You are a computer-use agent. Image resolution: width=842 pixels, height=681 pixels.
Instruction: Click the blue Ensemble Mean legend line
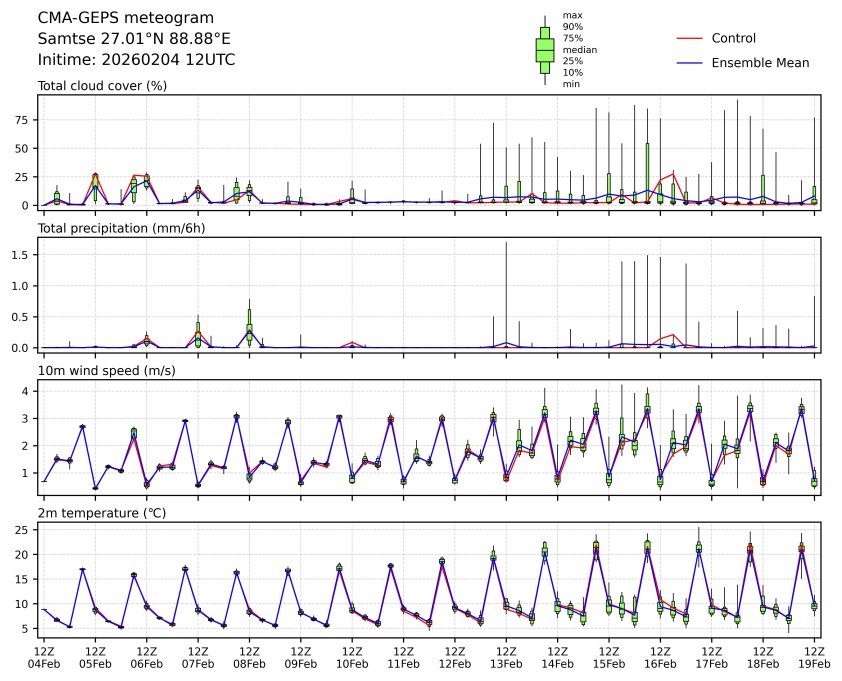tap(690, 63)
